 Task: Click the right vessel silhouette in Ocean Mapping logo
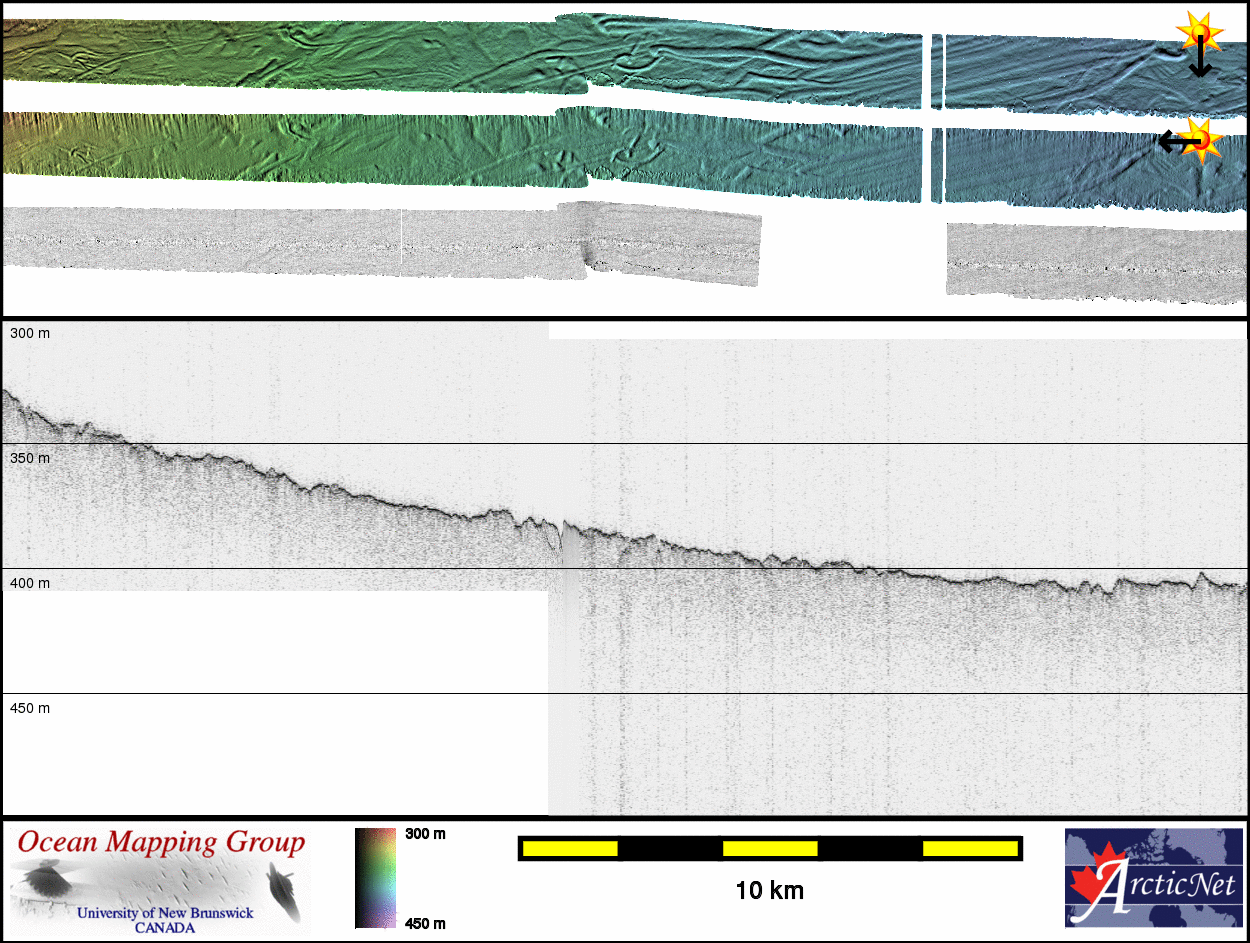coord(284,889)
